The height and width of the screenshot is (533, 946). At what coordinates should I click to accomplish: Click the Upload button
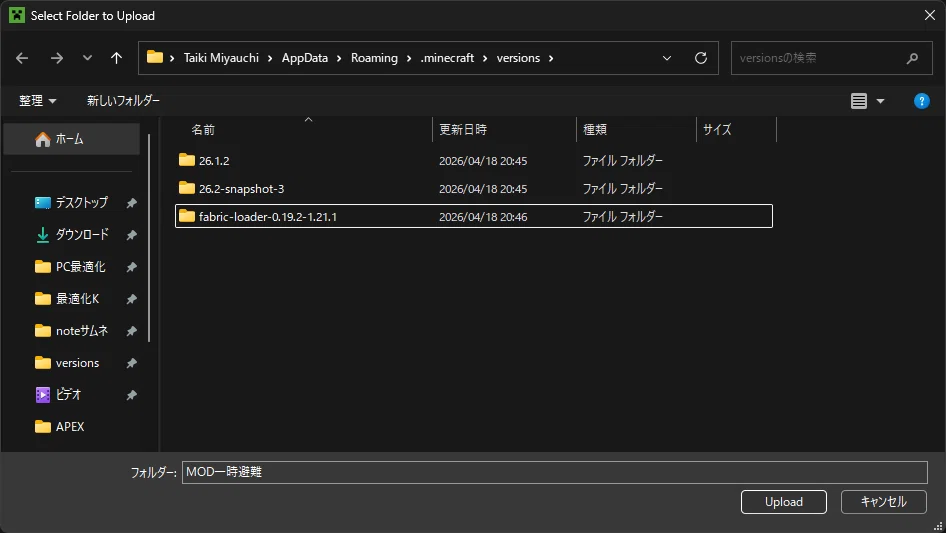coord(784,502)
